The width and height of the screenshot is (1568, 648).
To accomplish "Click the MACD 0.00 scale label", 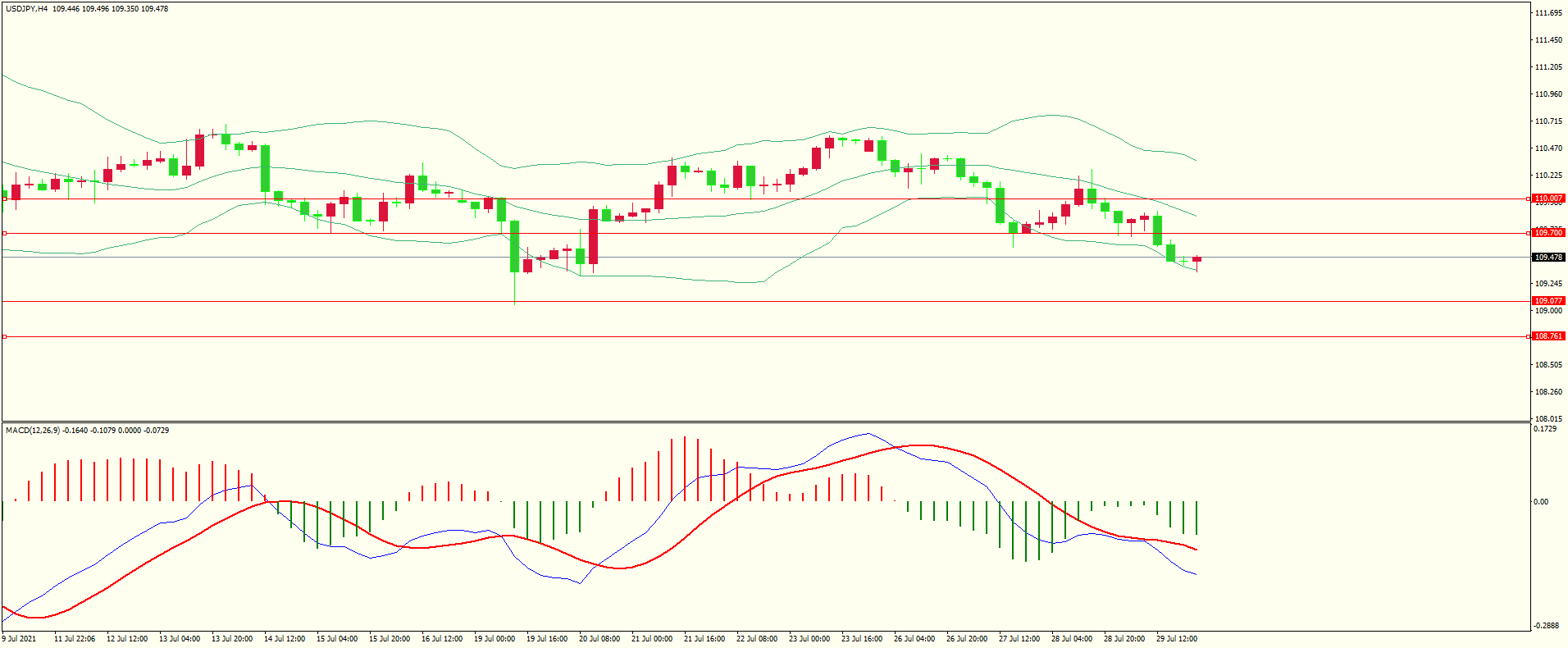I will (x=1541, y=502).
